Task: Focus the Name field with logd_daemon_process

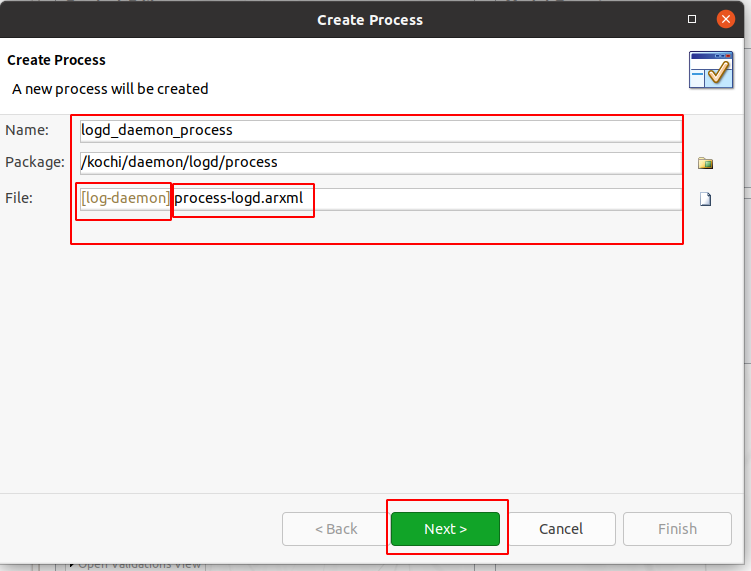Action: pos(381,130)
